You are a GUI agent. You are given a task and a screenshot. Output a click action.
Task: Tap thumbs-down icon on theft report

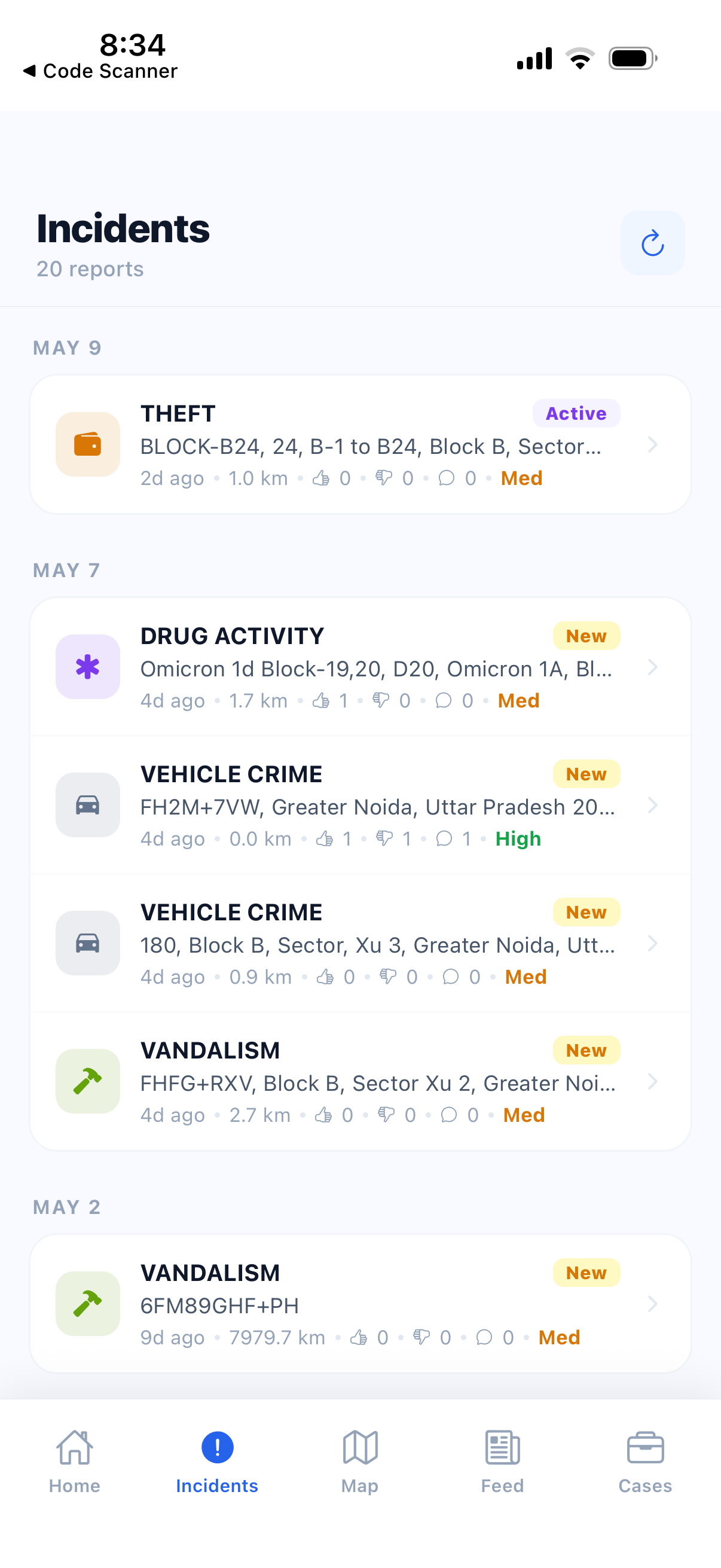tap(384, 478)
